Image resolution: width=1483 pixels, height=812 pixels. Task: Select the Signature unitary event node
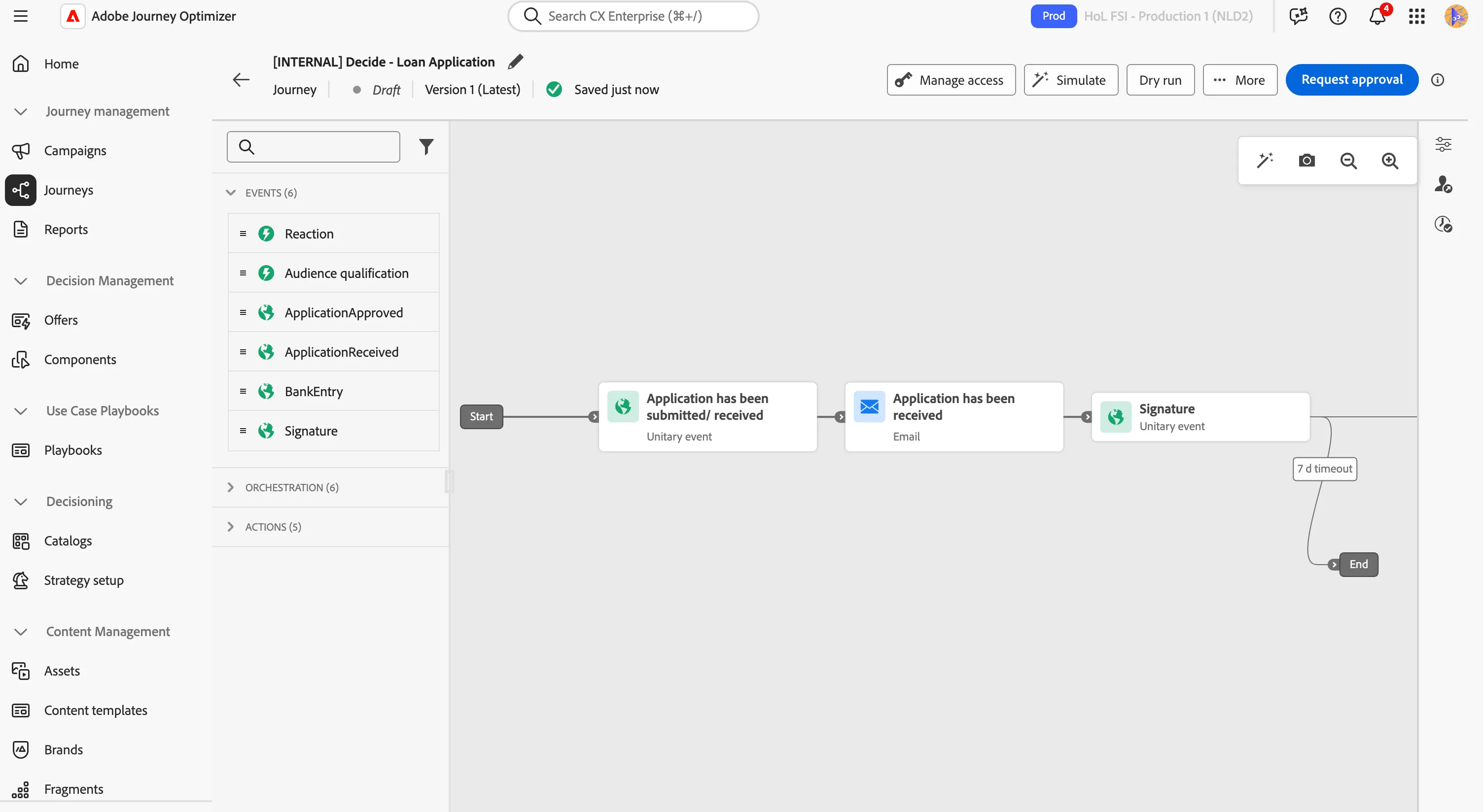1201,417
